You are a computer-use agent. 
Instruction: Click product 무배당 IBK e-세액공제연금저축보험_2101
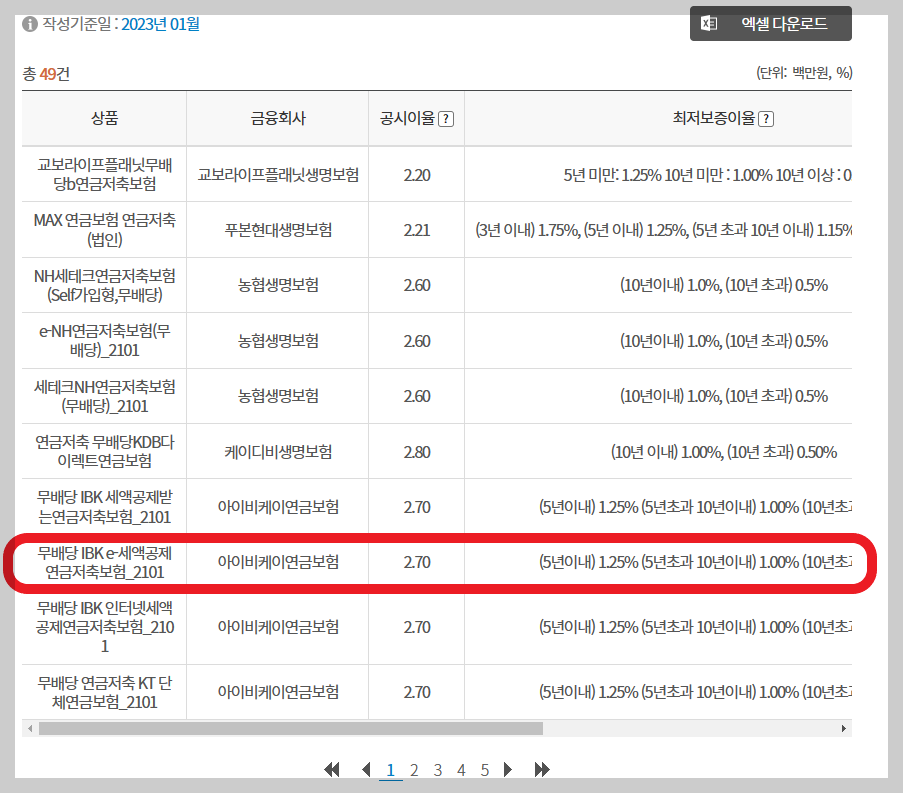(x=104, y=562)
